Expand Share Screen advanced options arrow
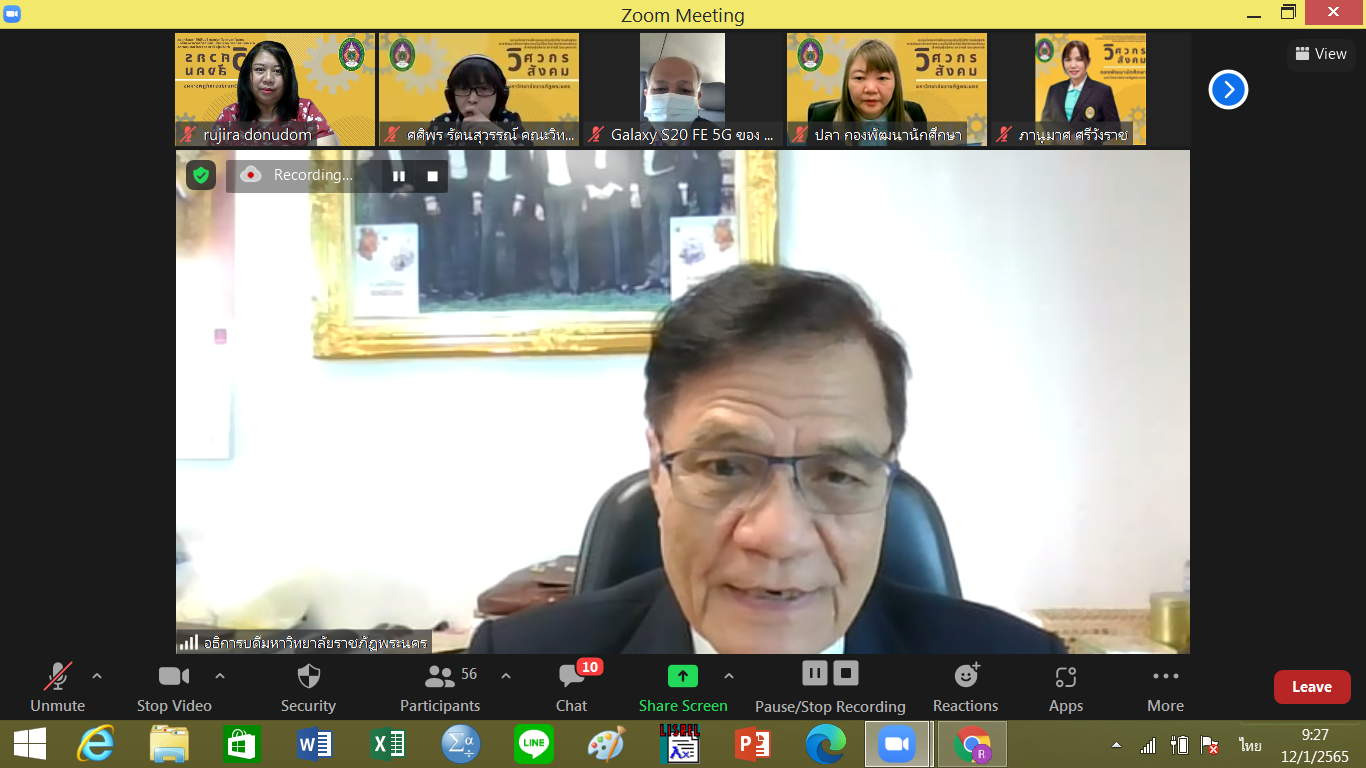The image size is (1366, 768). [x=729, y=676]
